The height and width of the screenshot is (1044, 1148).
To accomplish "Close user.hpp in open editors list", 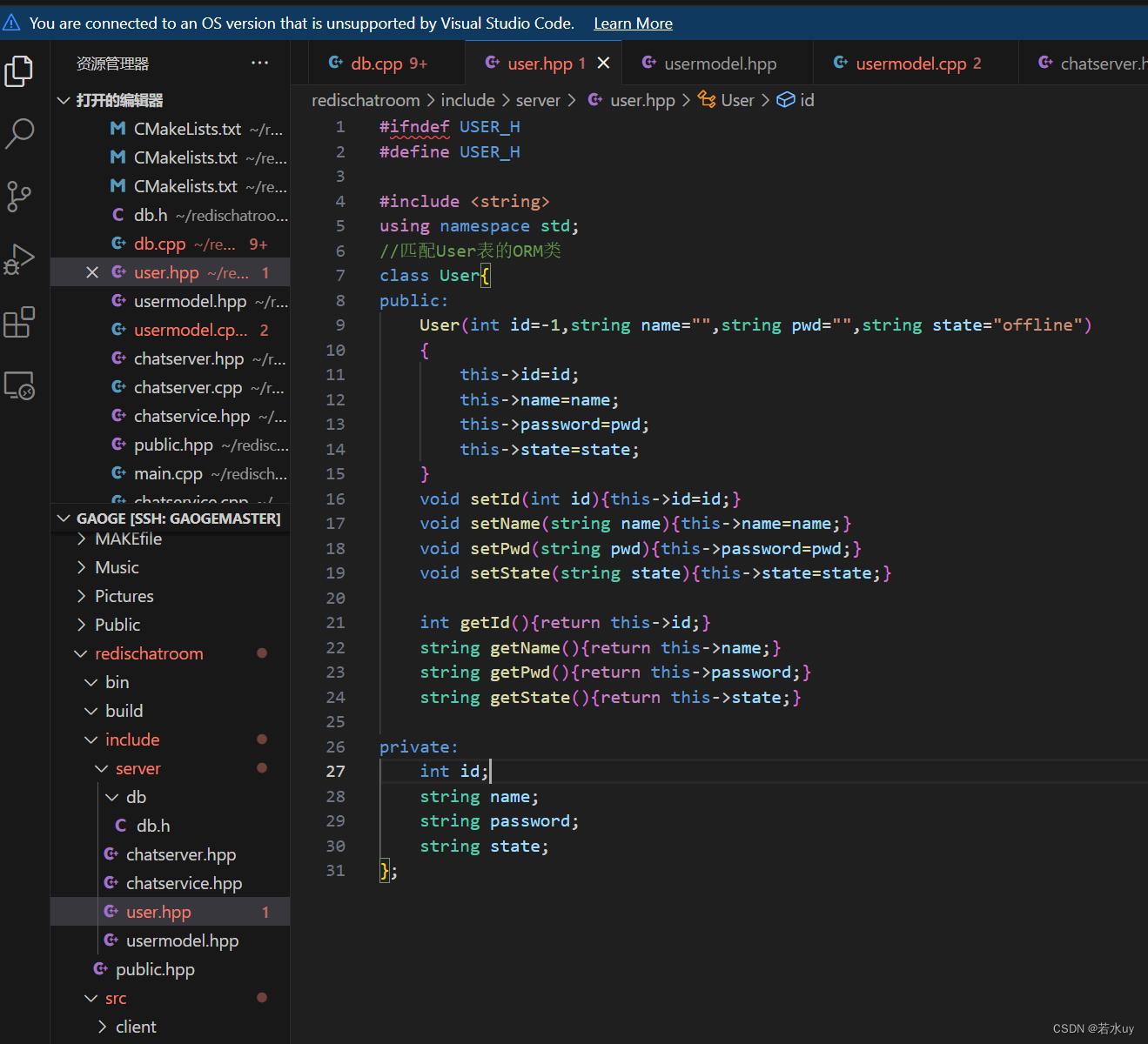I will point(92,272).
